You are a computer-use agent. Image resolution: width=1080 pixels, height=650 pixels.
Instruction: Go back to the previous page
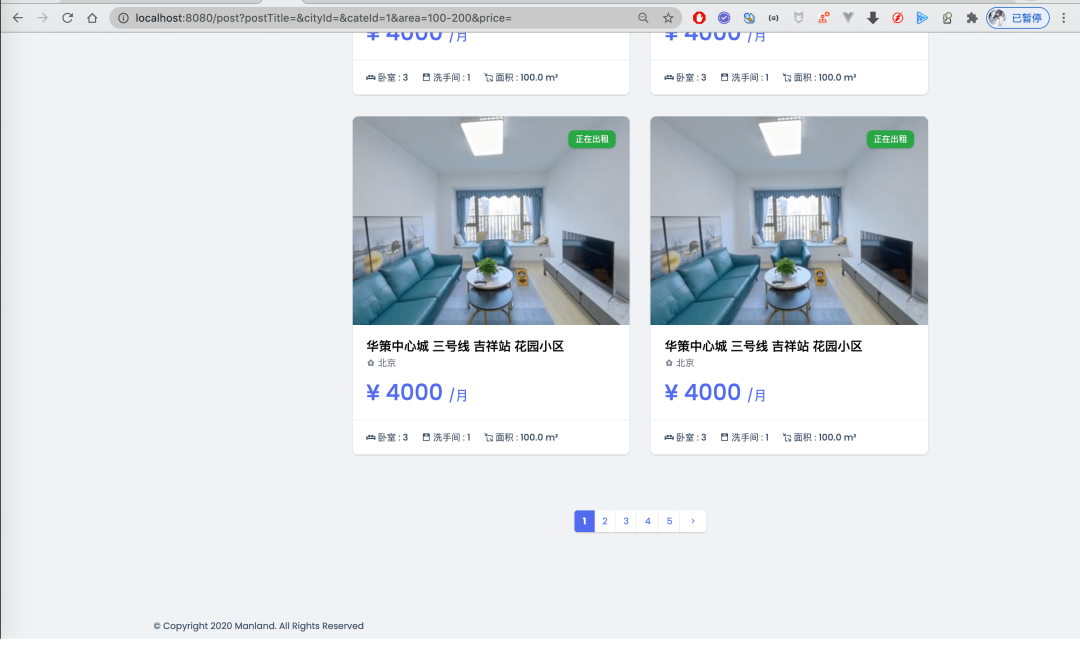click(x=18, y=18)
